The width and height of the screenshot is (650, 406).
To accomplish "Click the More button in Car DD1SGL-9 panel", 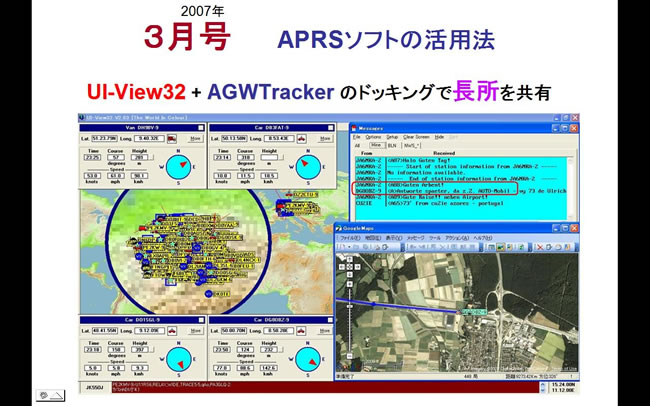I will tap(196, 331).
